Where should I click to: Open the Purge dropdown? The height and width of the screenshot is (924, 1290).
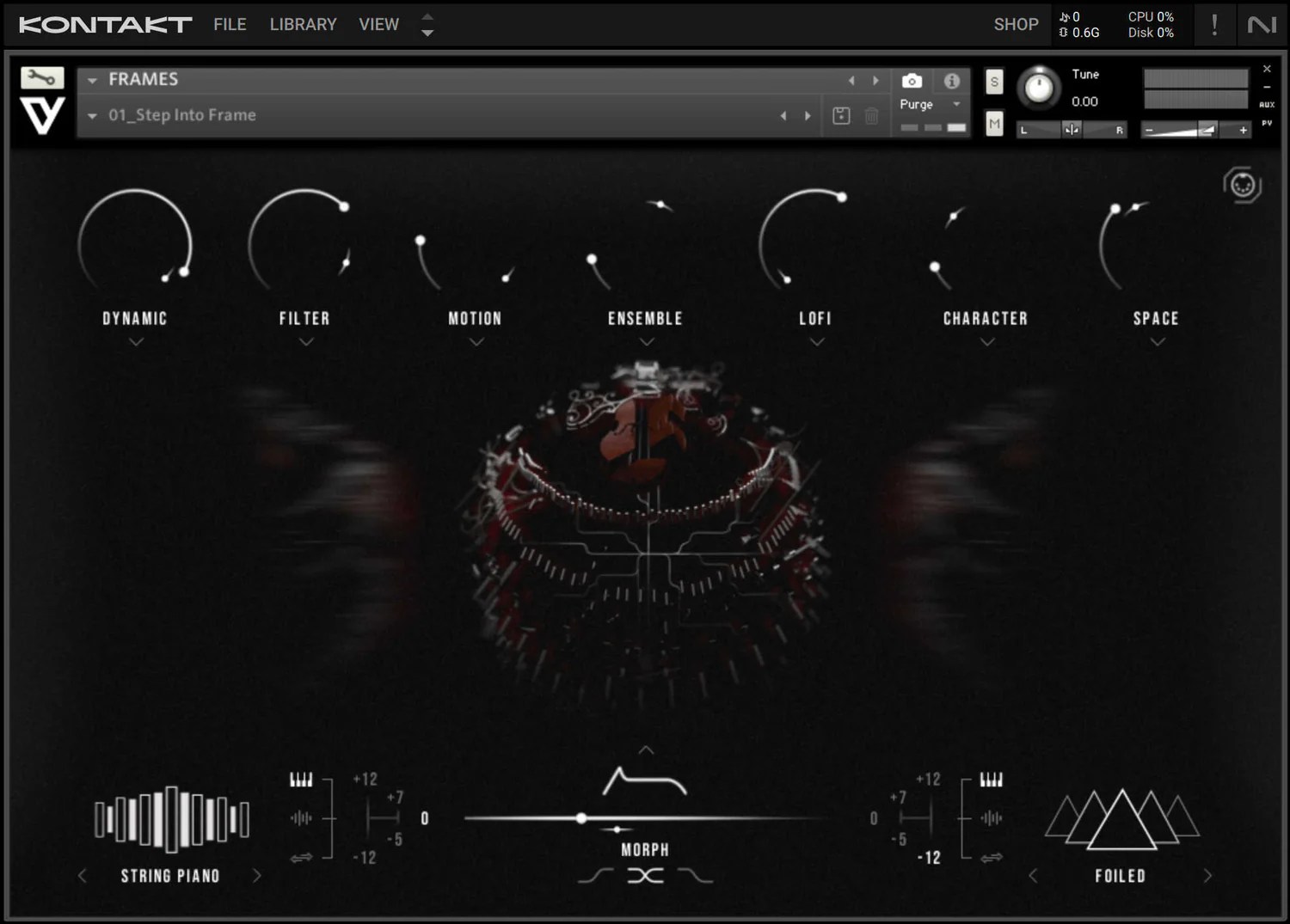click(956, 103)
